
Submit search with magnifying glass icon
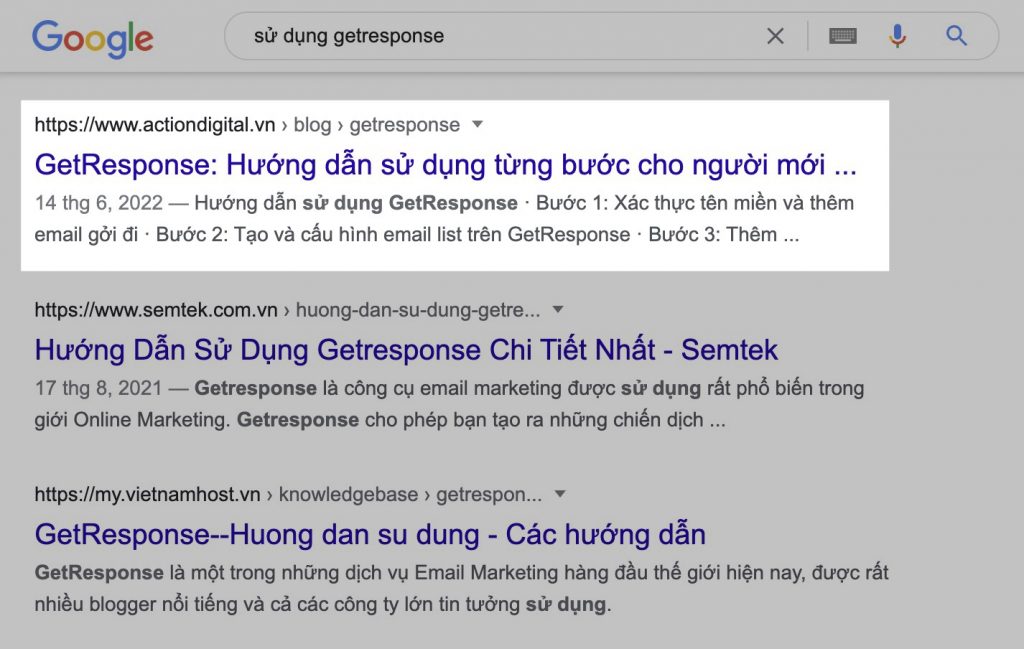(x=957, y=36)
